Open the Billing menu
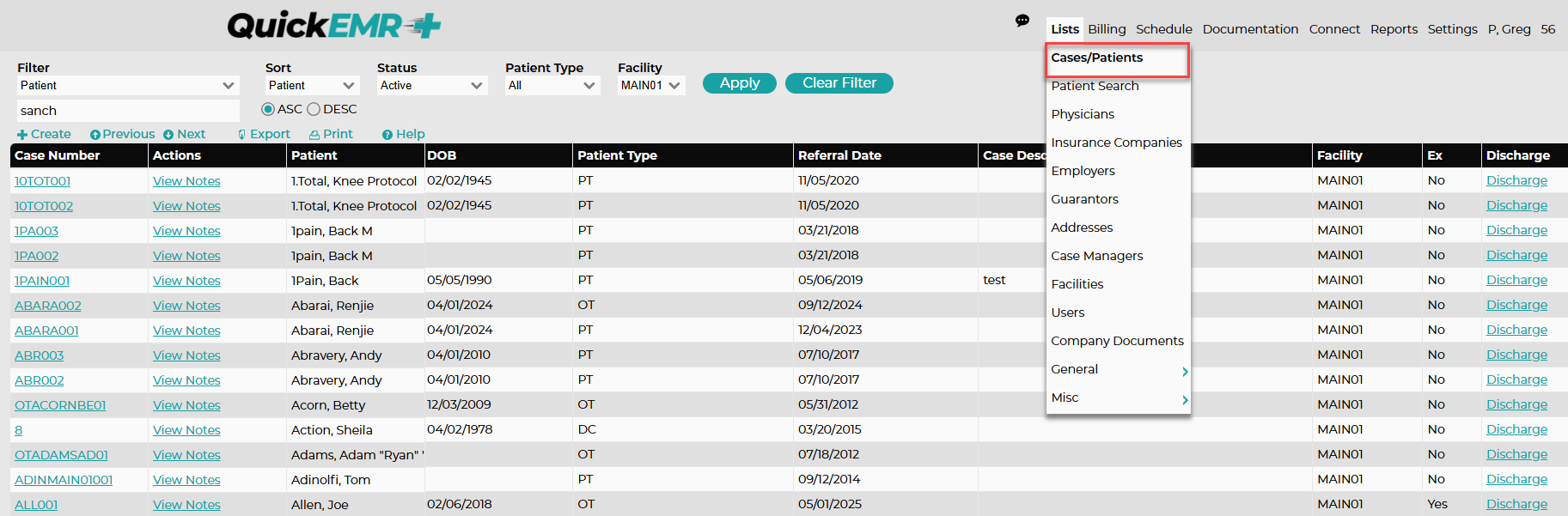The image size is (1568, 516). pyautogui.click(x=1107, y=29)
